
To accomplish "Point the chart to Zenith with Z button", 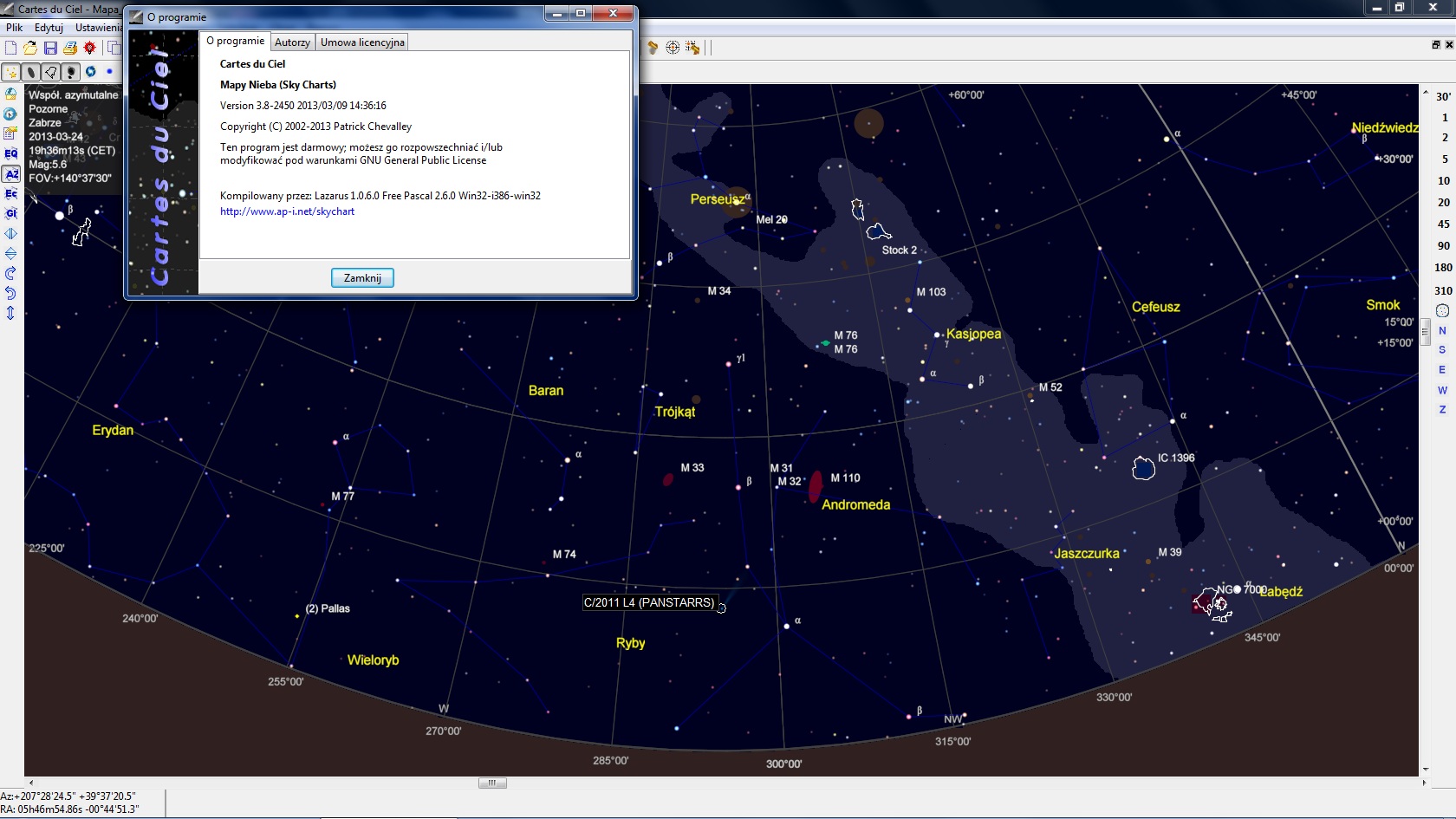I will (x=1442, y=410).
